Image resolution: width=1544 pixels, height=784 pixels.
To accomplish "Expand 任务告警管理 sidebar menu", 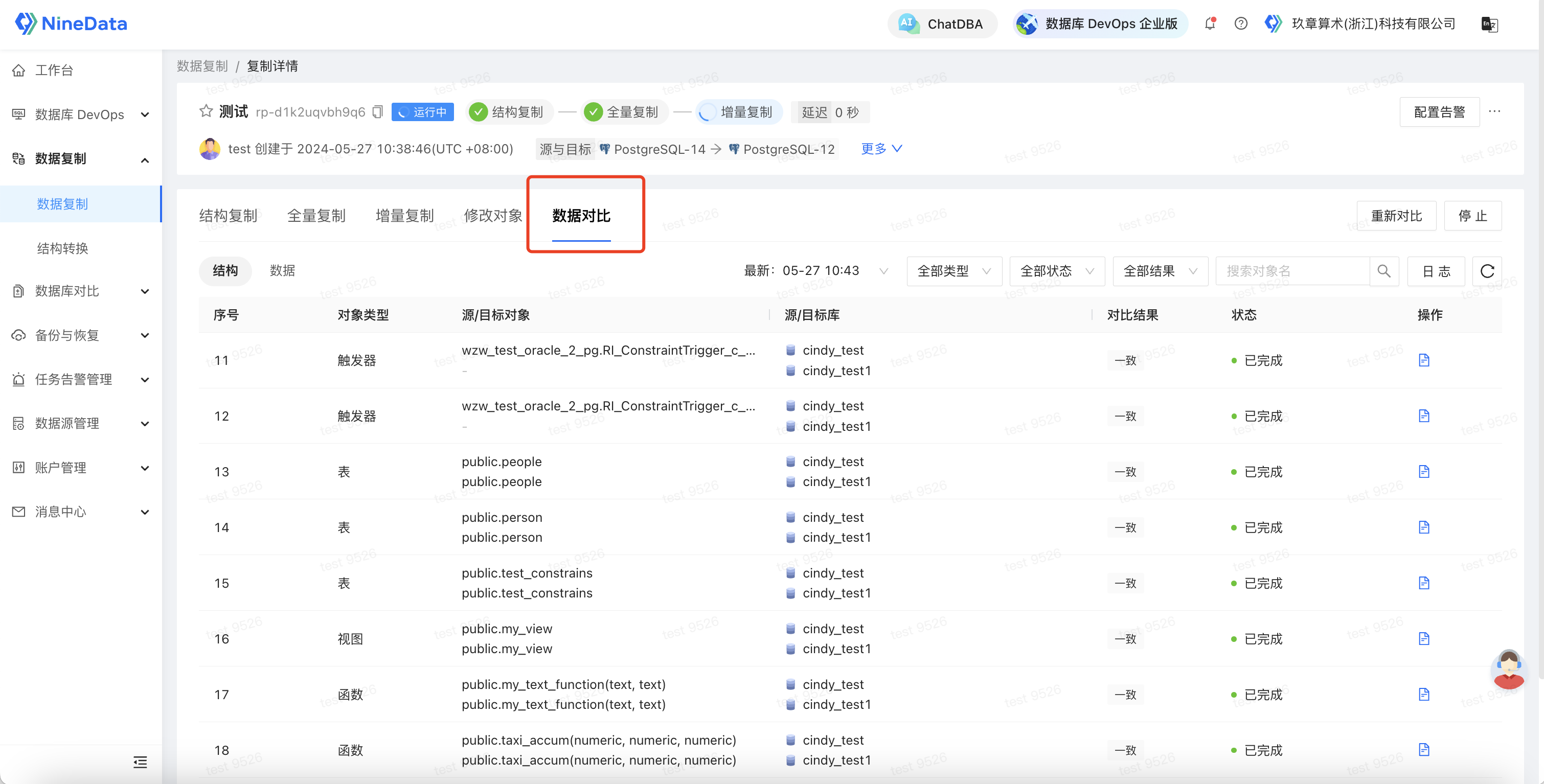I will [x=80, y=379].
